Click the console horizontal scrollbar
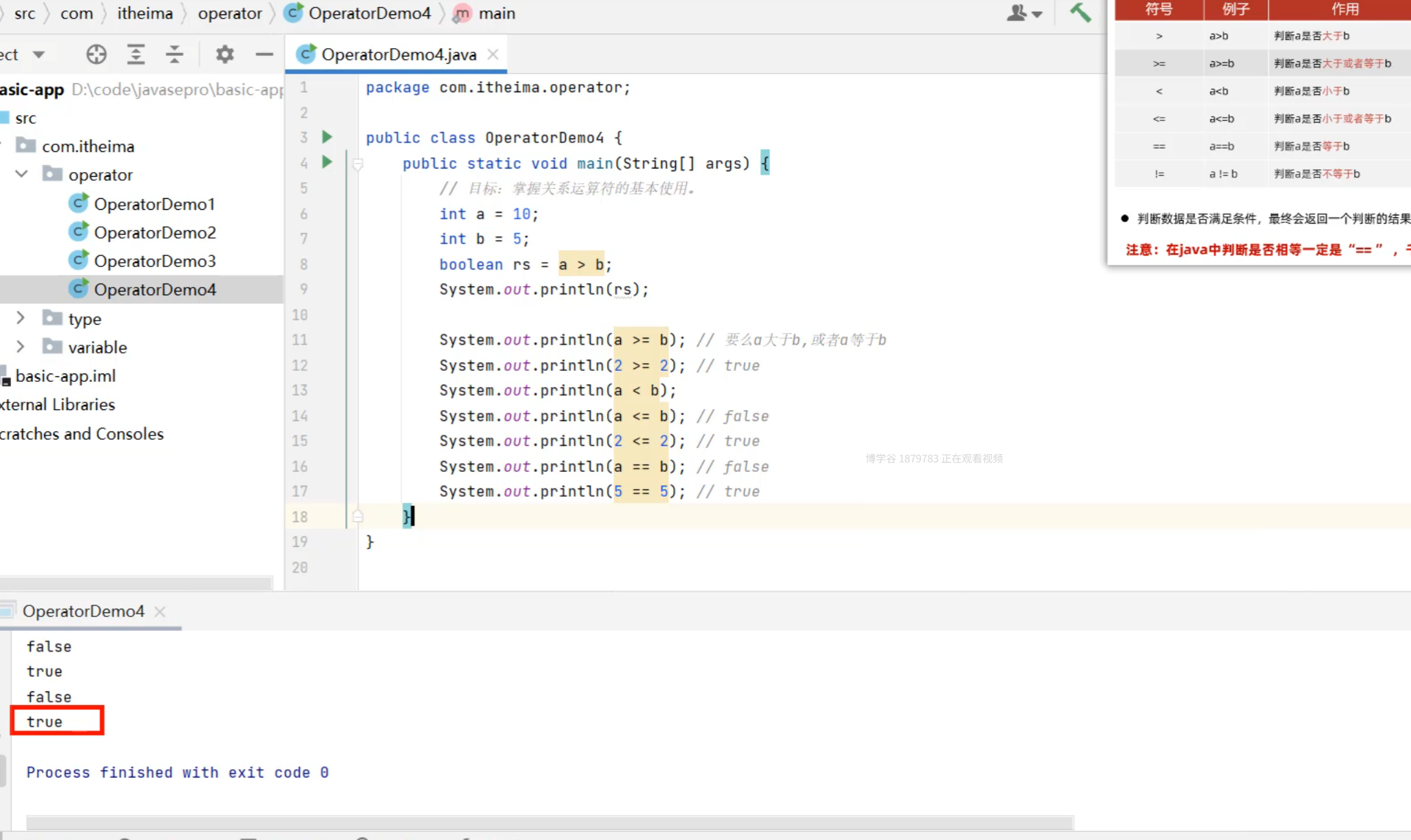Image resolution: width=1411 pixels, height=840 pixels. tap(549, 822)
